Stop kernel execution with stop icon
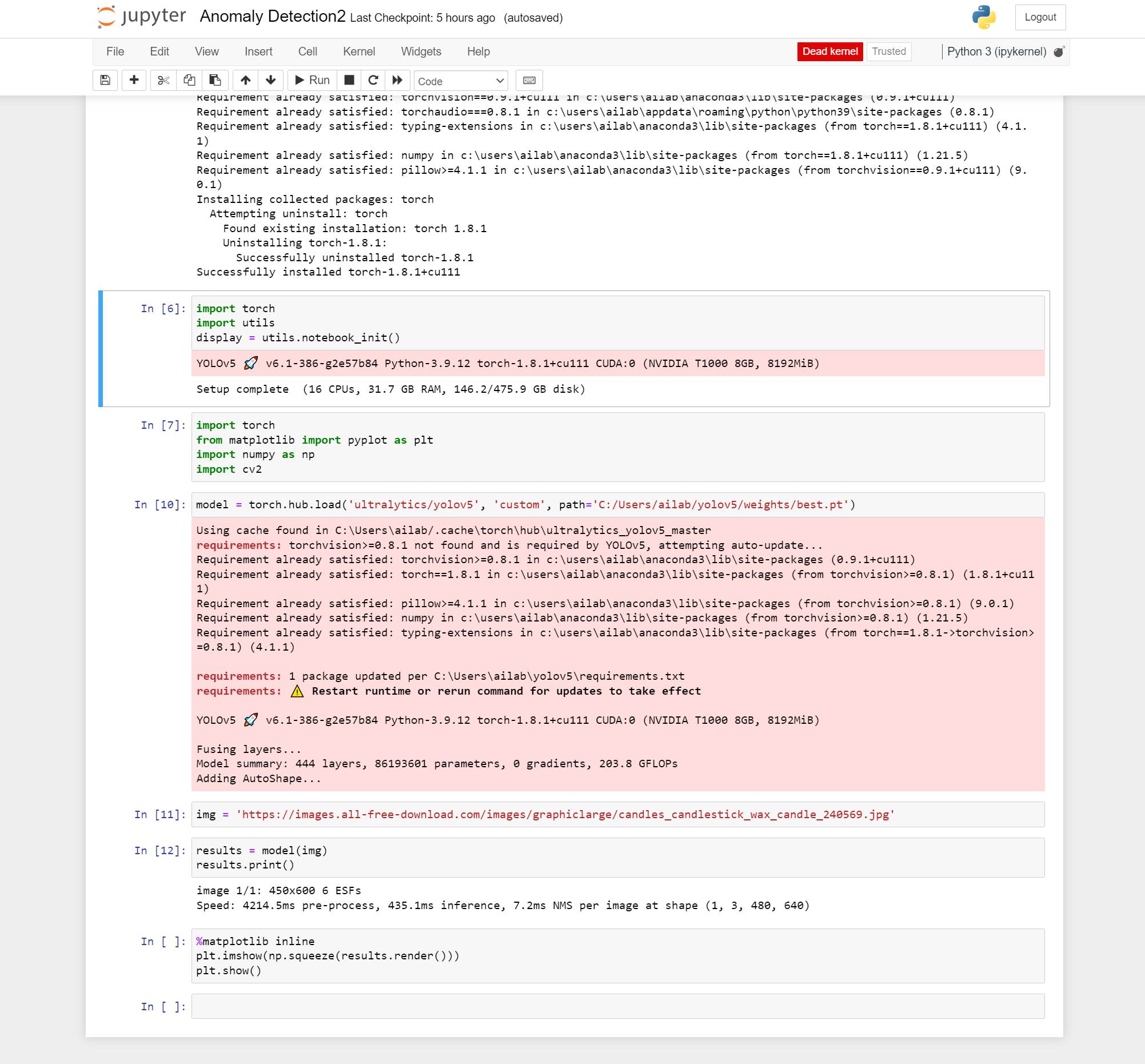 point(348,80)
